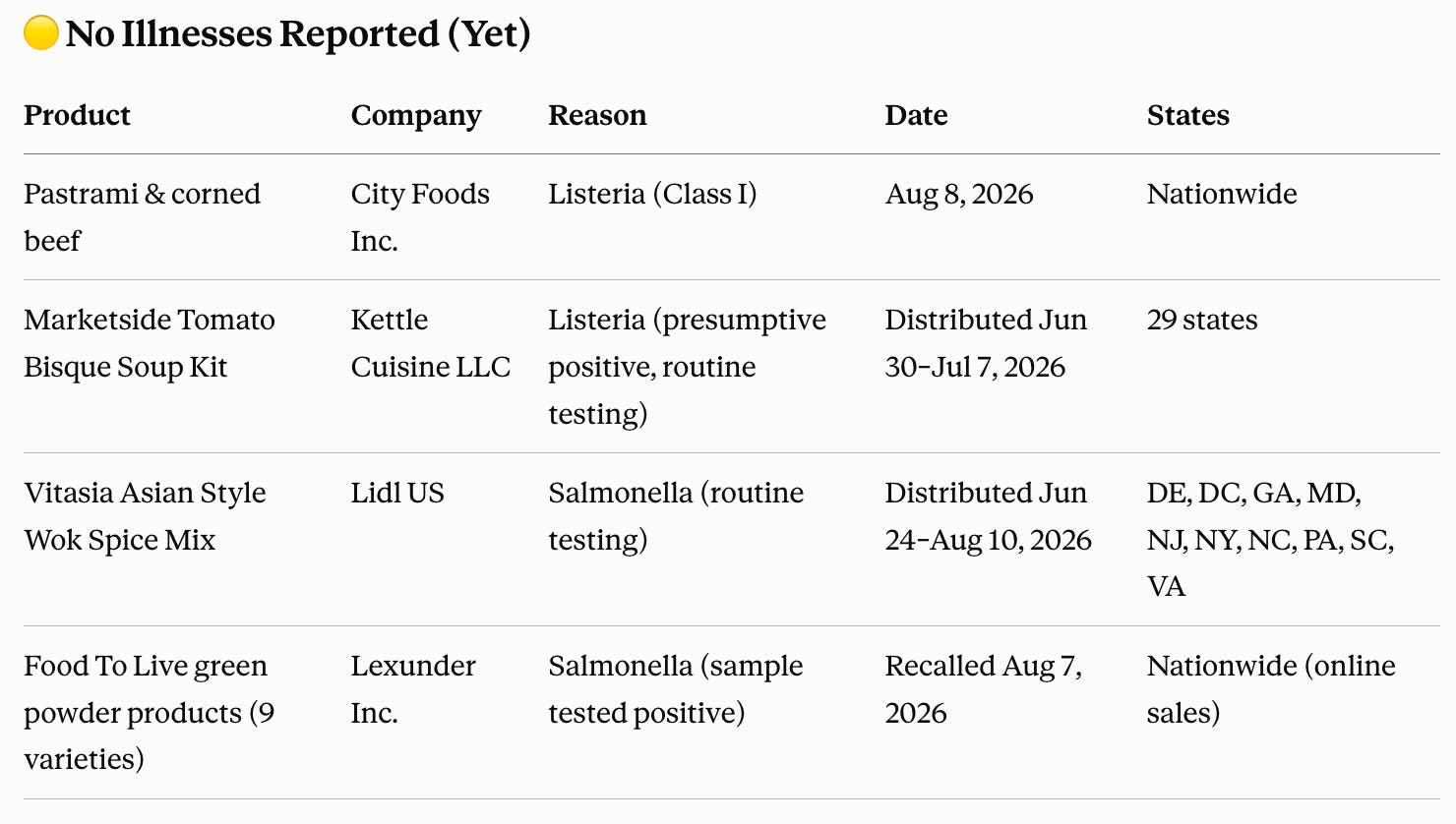The width and height of the screenshot is (1456, 824).
Task: Select the Company column header
Action: pos(416,116)
